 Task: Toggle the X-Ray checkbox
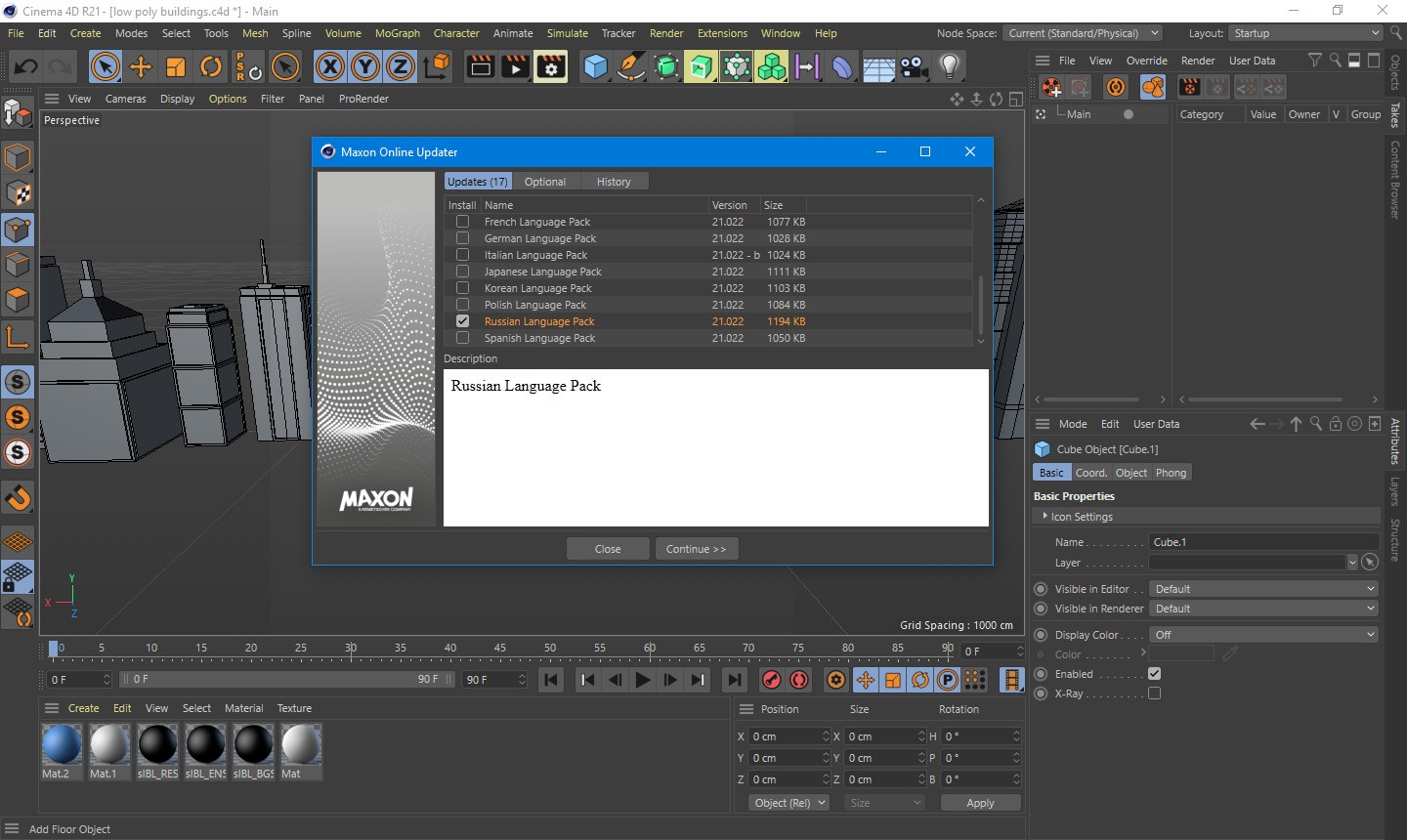tap(1154, 693)
